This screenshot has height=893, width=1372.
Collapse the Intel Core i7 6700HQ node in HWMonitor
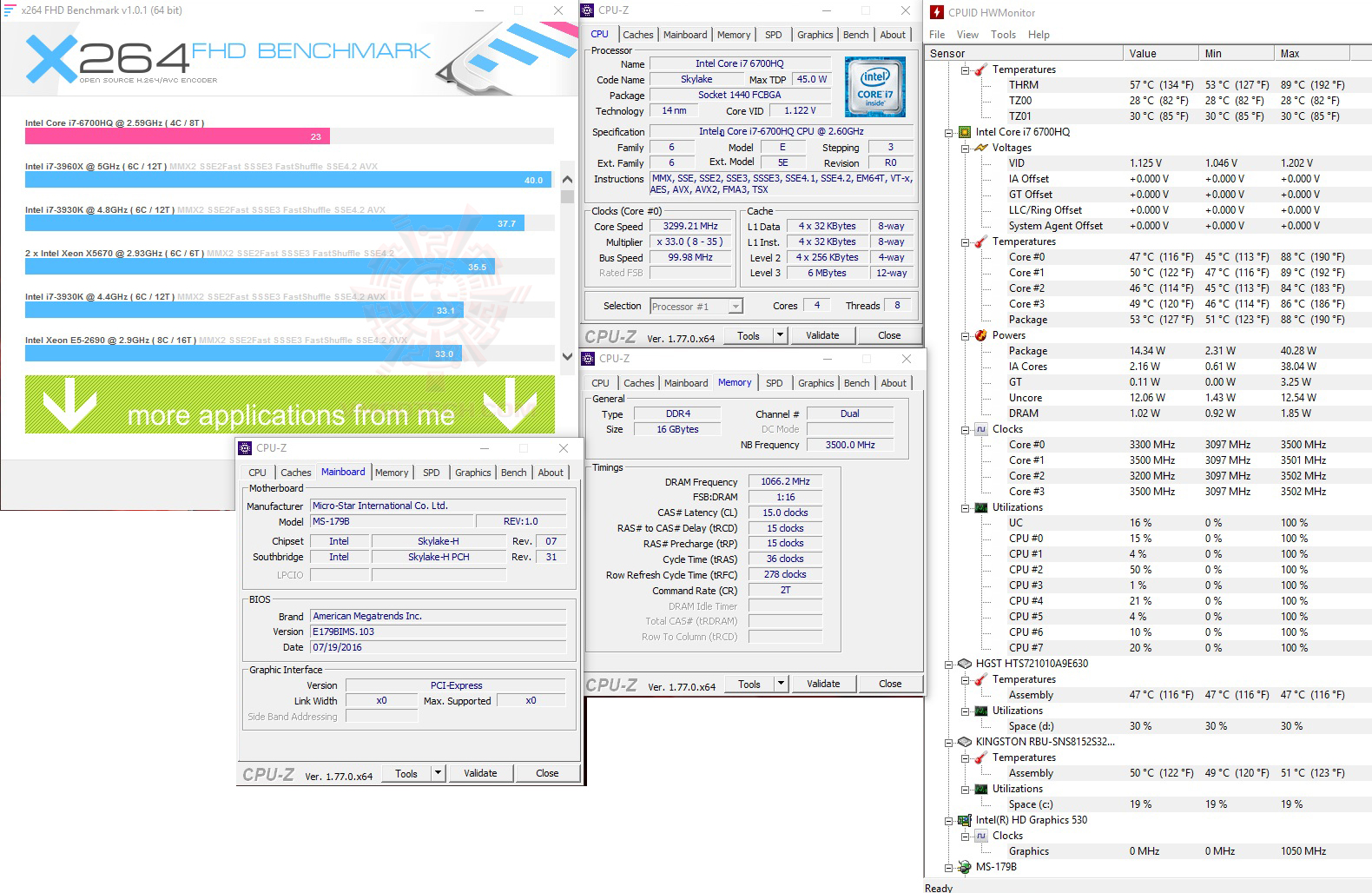click(948, 133)
